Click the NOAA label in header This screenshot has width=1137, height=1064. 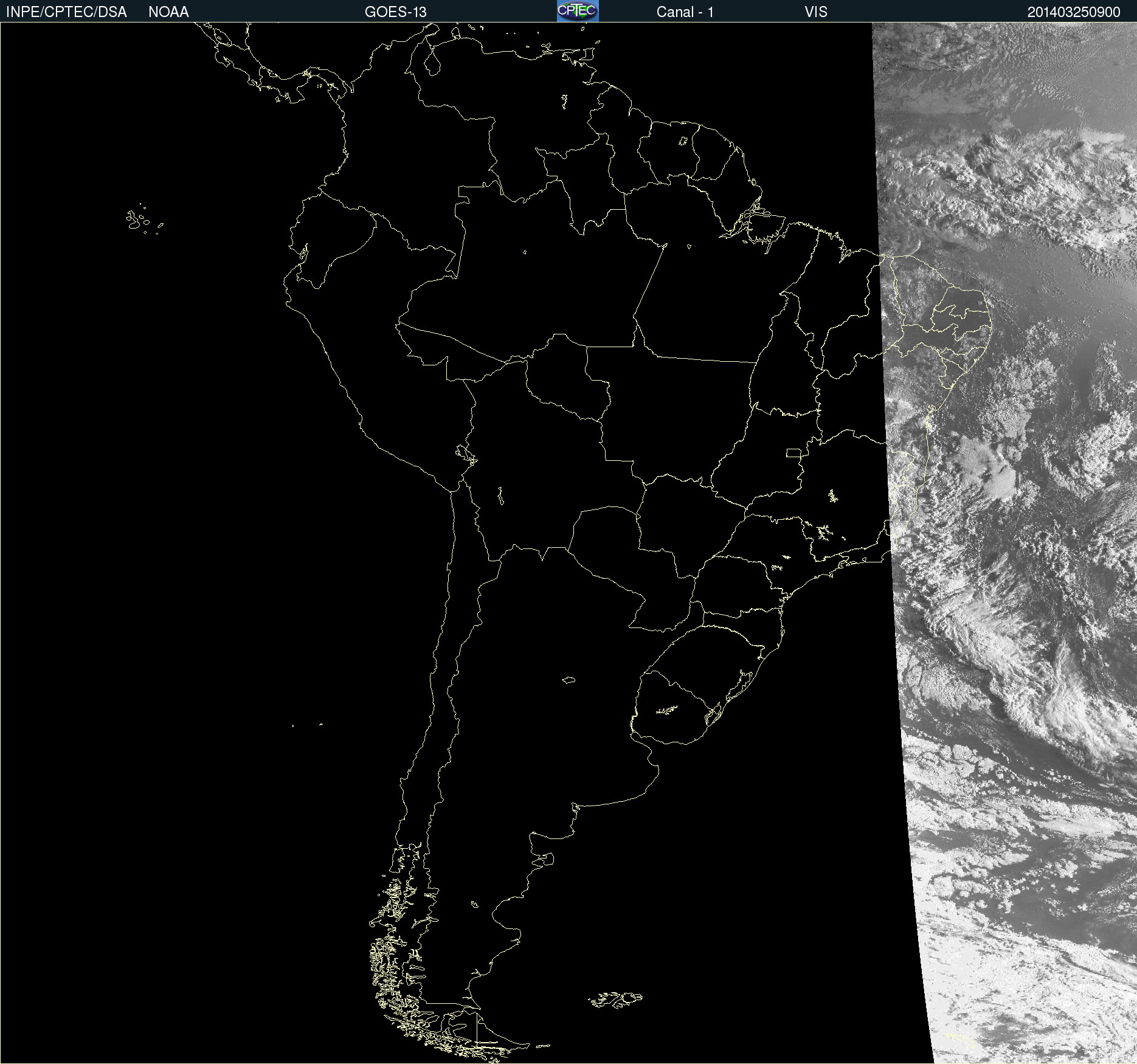168,12
